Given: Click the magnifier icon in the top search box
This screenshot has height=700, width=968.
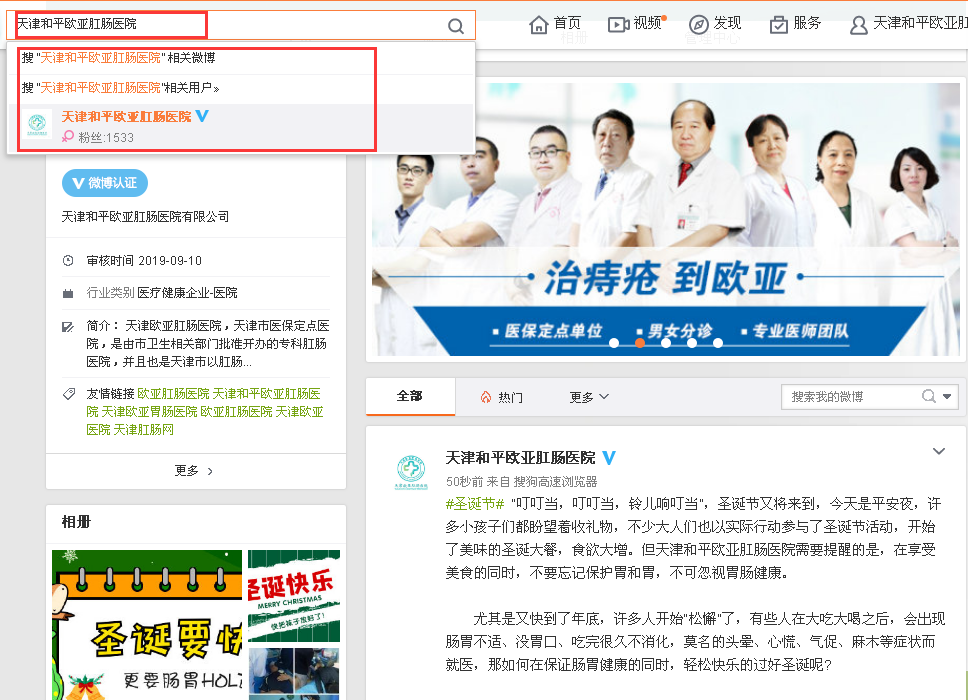Looking at the screenshot, I should (x=456, y=26).
